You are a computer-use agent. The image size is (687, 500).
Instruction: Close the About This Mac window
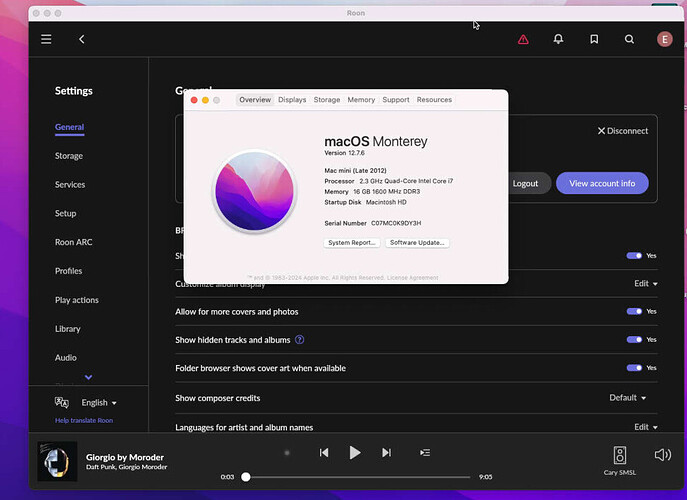(194, 100)
